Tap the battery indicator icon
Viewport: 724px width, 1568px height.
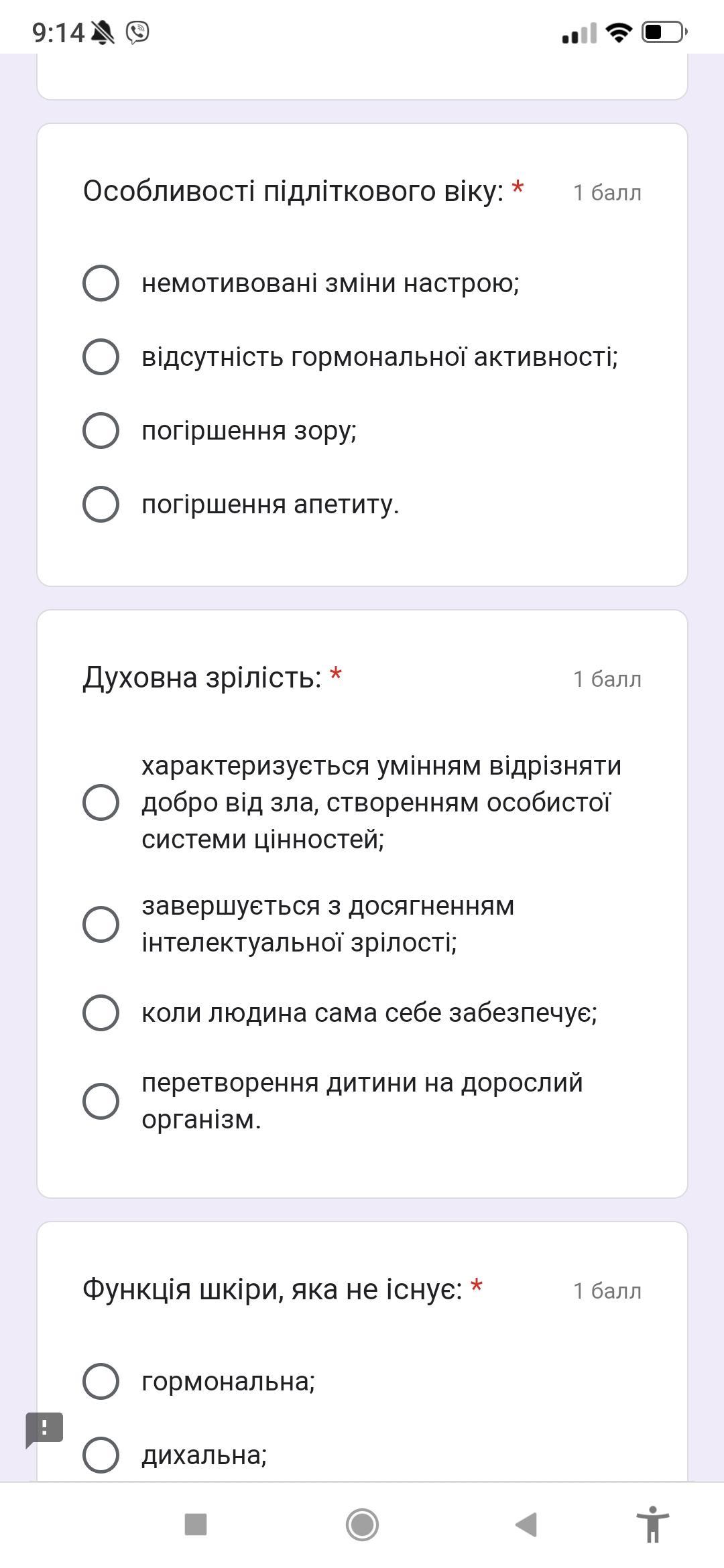pyautogui.click(x=664, y=32)
